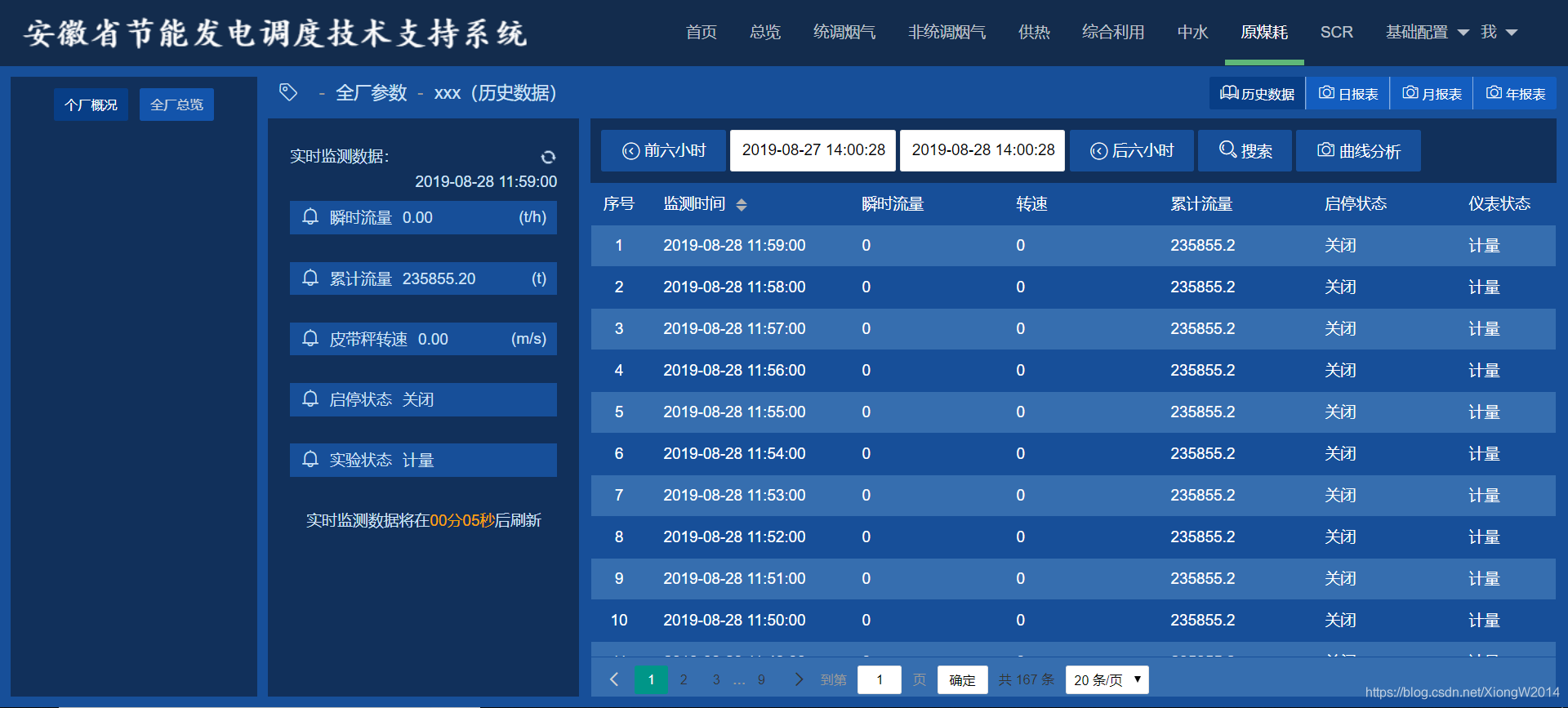
Task: Click table row 2019-08-28 11:54:00
Action: [1073, 454]
